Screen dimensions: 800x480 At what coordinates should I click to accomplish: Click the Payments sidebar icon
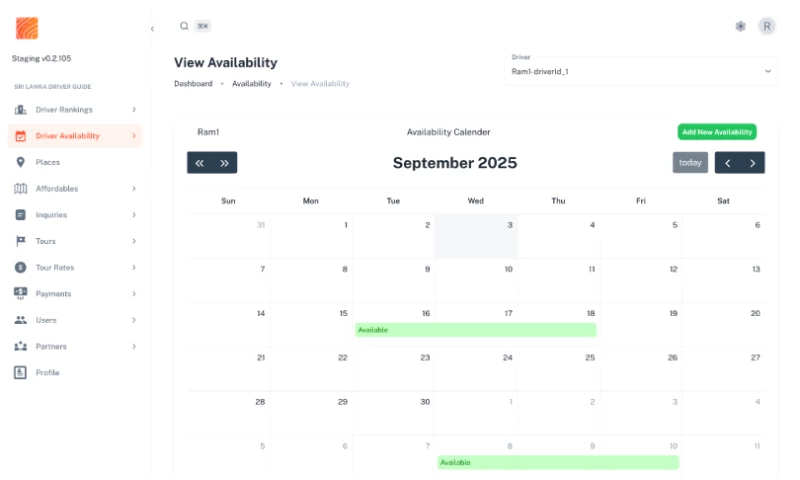20,293
